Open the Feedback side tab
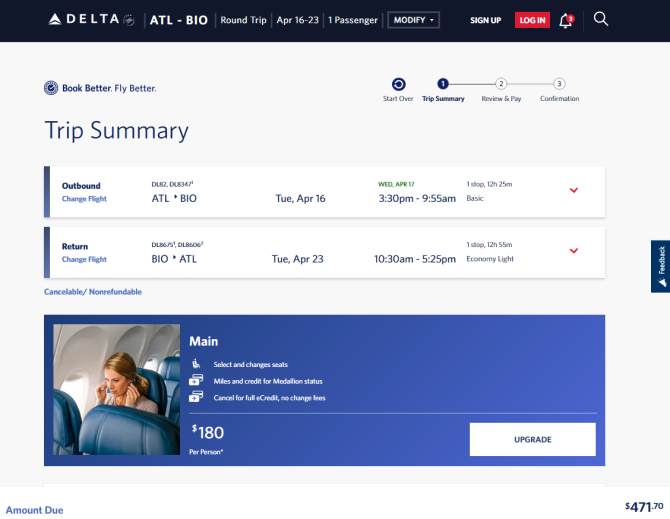This screenshot has width=670, height=519. 661,266
